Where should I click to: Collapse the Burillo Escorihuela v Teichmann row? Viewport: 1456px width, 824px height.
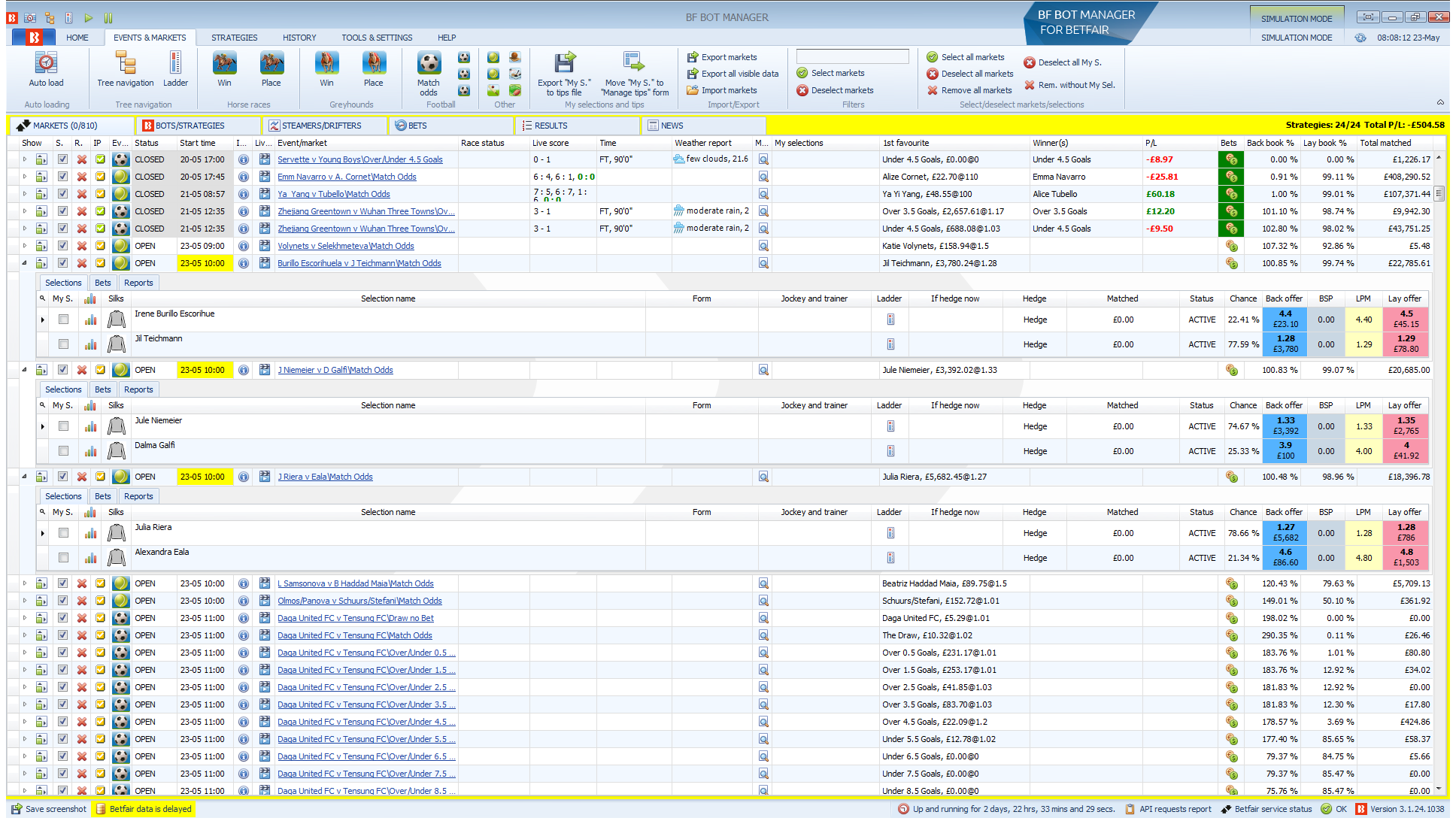coord(24,263)
